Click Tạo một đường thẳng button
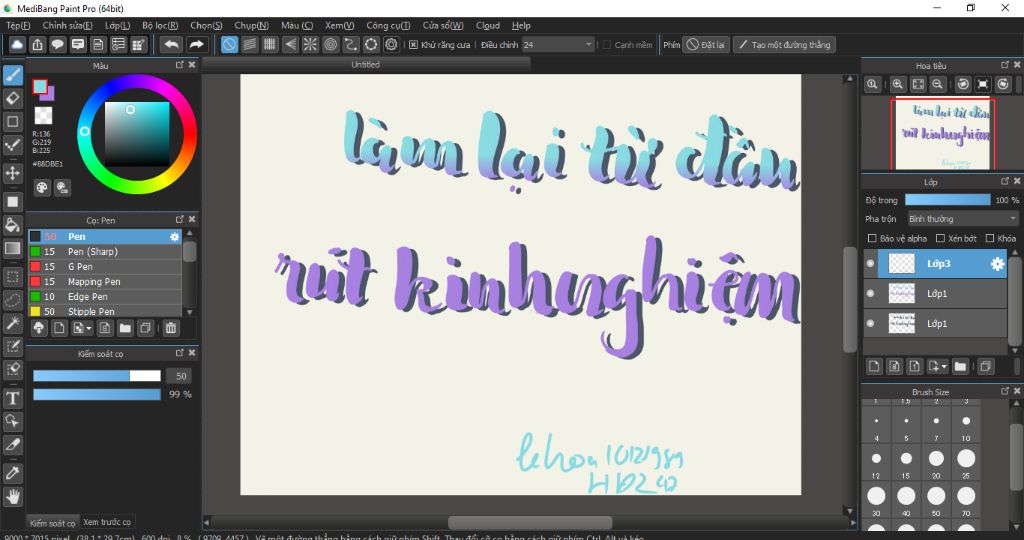Screen dimensions: 1024x540 click(784, 45)
